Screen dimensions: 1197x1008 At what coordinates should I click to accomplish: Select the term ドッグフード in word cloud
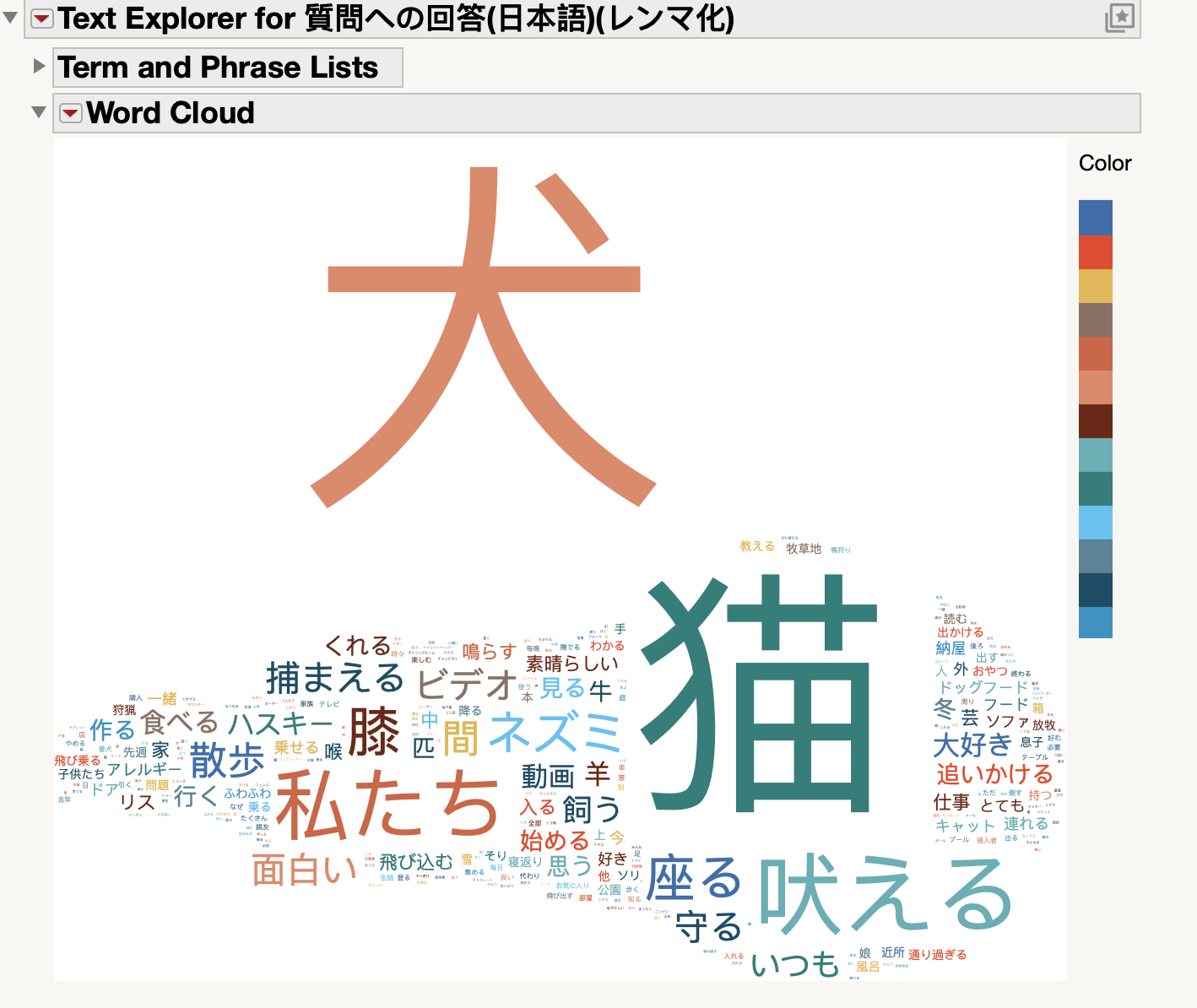983,687
